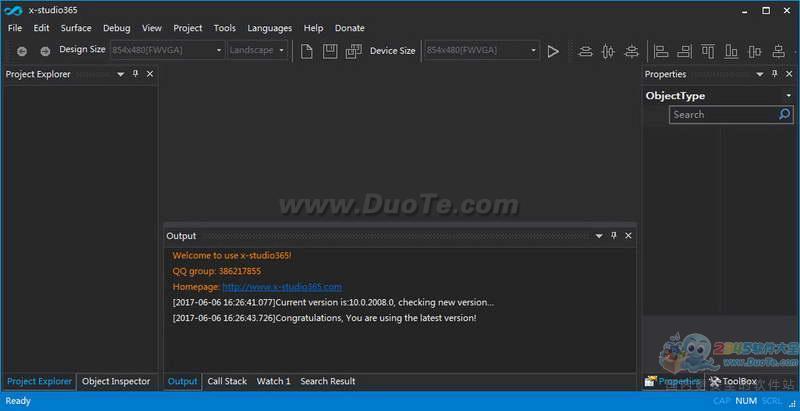Click the align right edges icon
This screenshot has height=411, width=800.
pos(684,51)
